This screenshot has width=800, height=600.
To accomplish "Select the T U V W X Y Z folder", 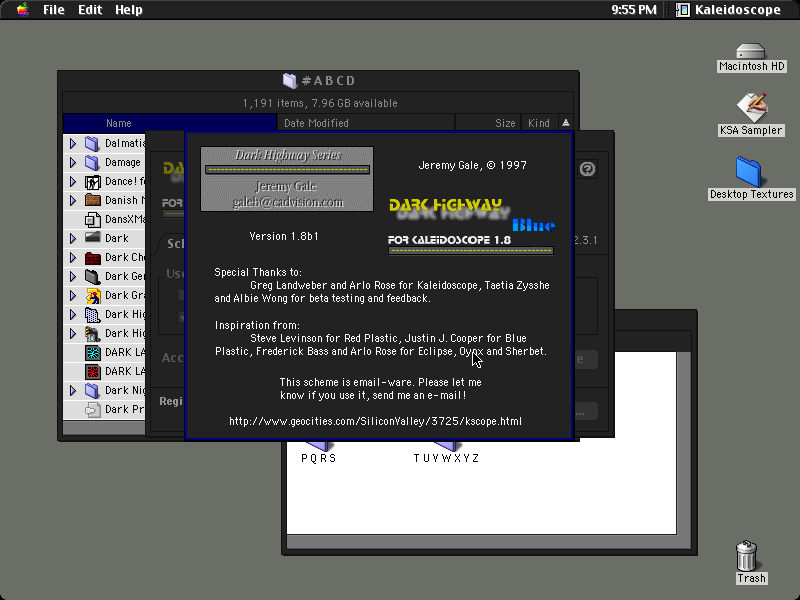I will click(446, 452).
